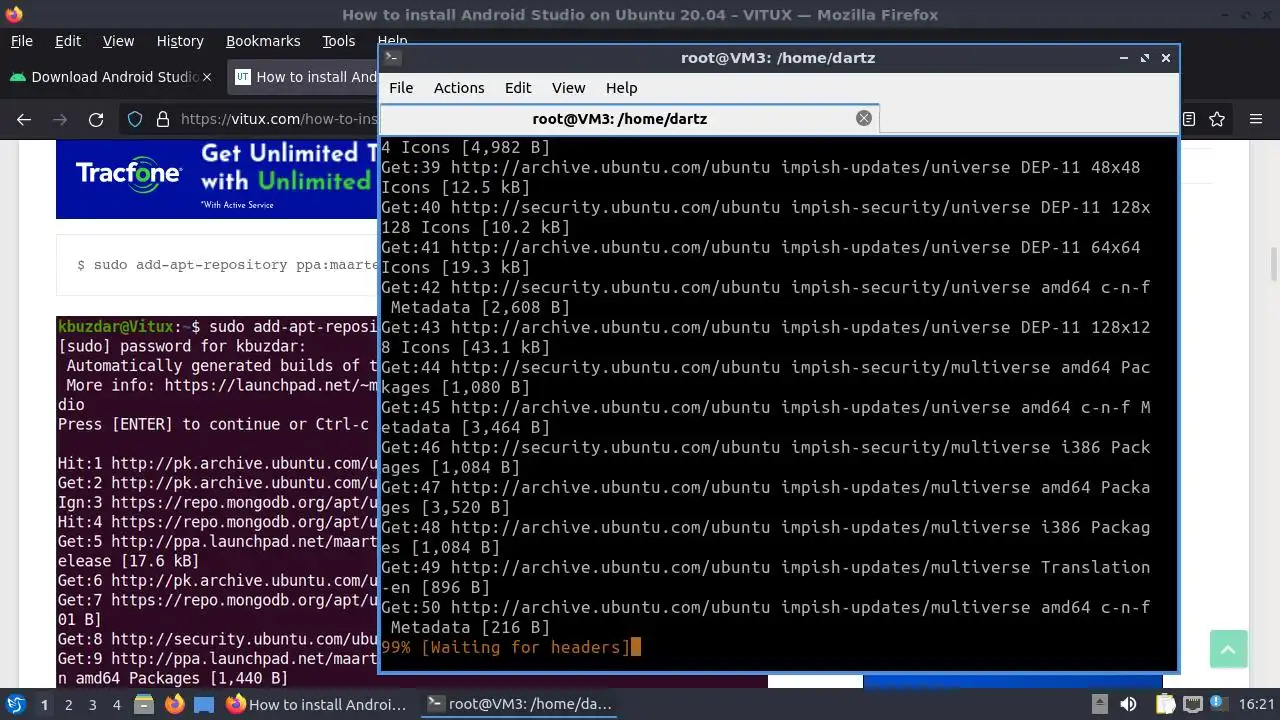Screen dimensions: 1280x720
Task: Click the vitux.com address bar
Action: pyautogui.click(x=278, y=119)
